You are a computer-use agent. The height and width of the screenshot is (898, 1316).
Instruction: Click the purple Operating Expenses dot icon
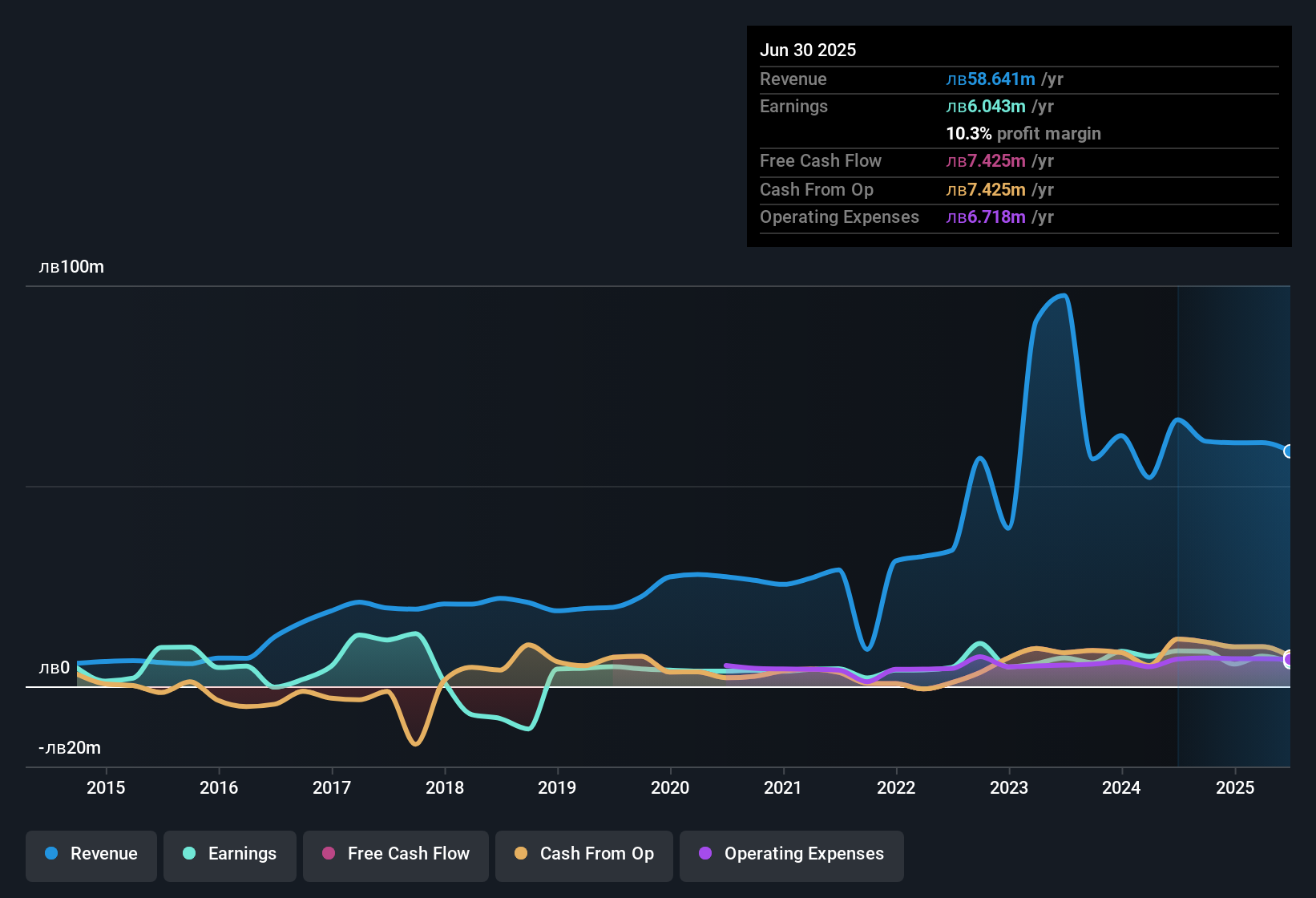tap(705, 854)
